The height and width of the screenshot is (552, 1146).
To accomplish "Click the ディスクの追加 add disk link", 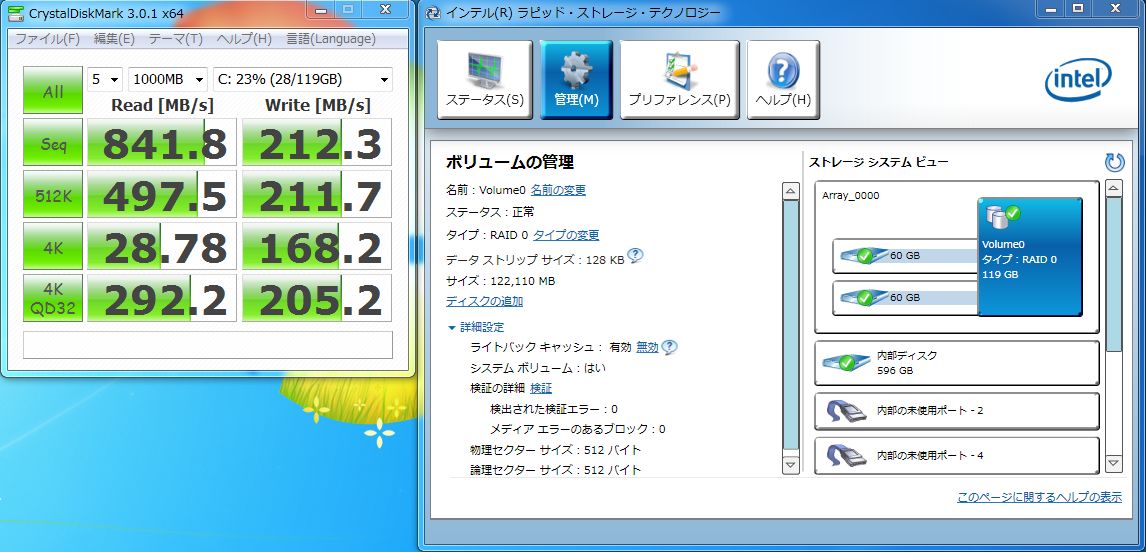I will click(x=485, y=301).
